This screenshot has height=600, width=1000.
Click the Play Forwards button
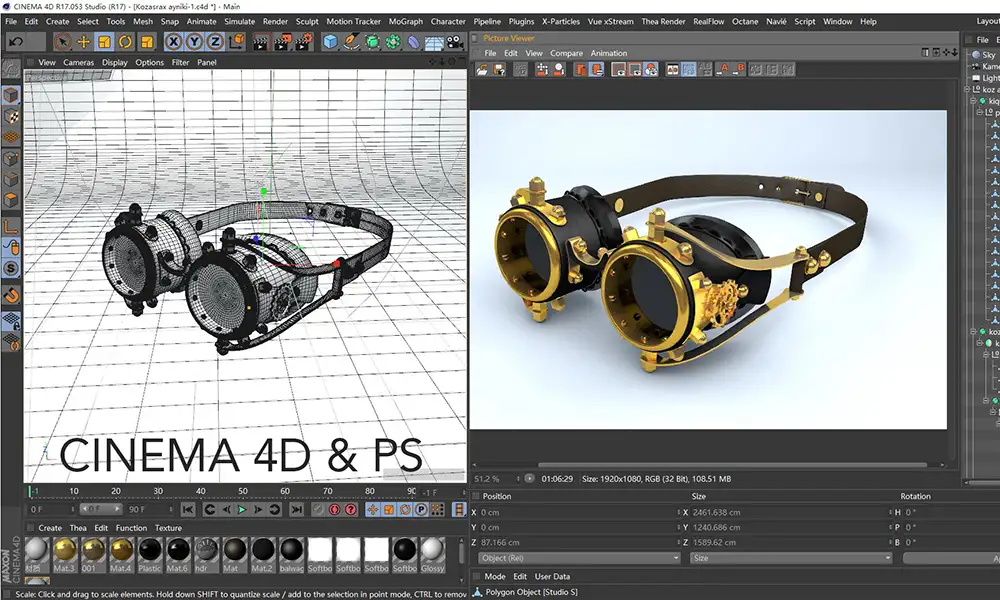(242, 509)
